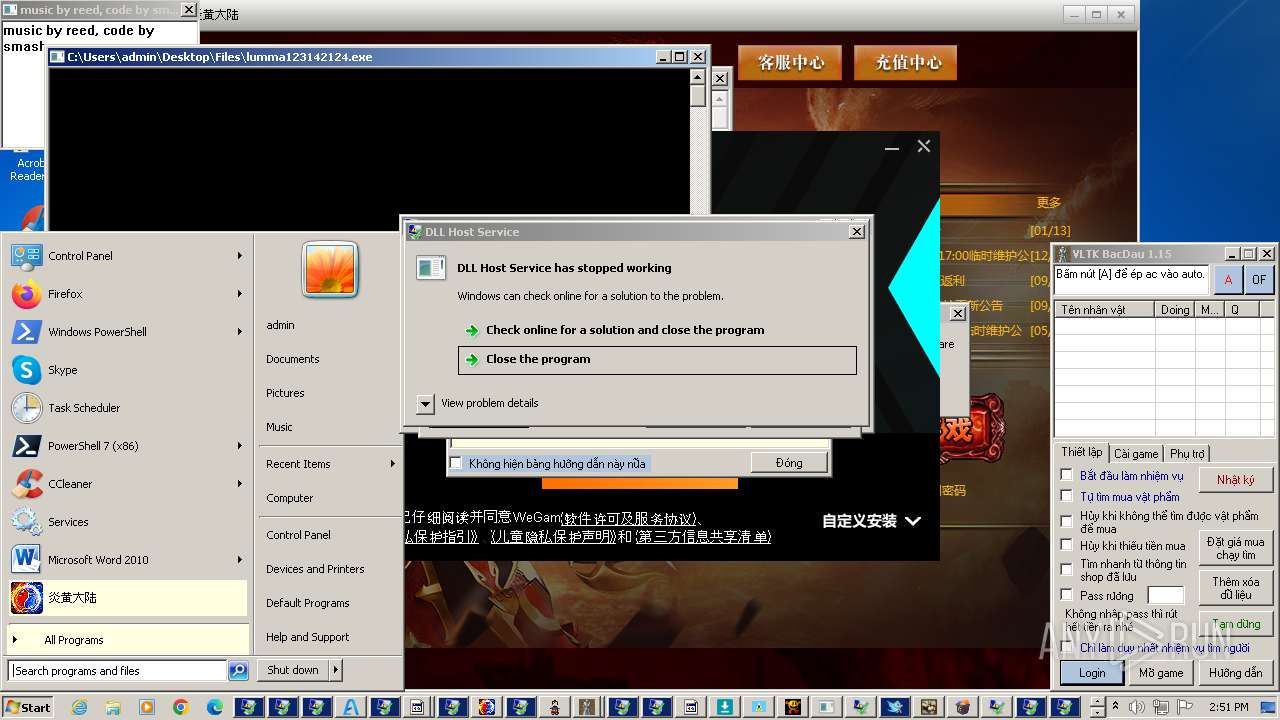Enable 'Bắt đầu làm nhiệm vụ' checkbox
Viewport: 1280px width, 720px height.
(1067, 475)
